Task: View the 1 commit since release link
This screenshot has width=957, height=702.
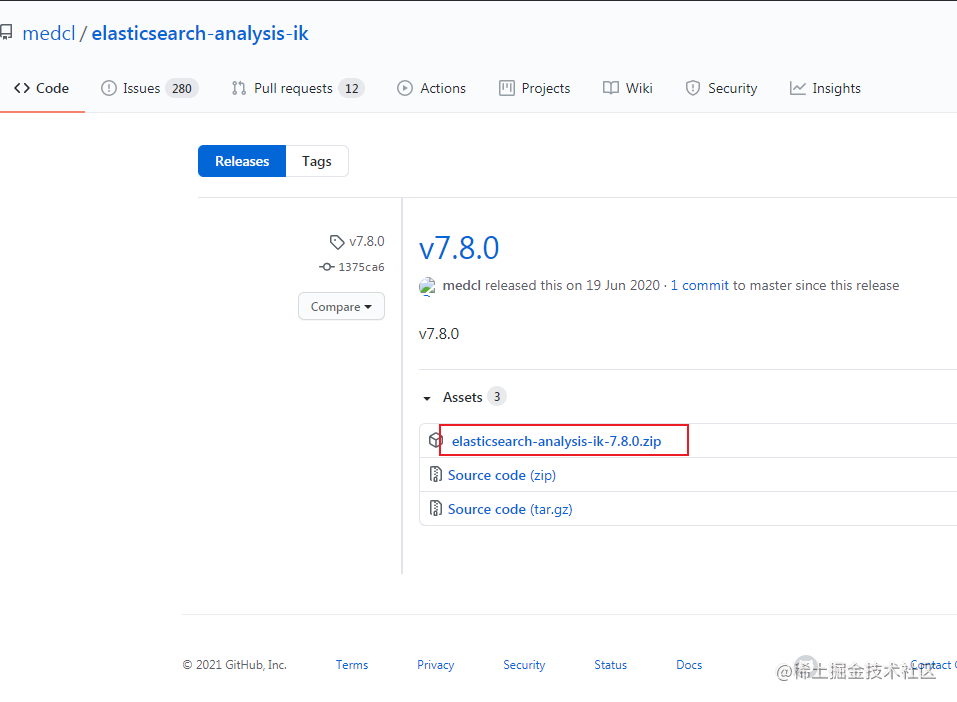Action: pos(699,285)
